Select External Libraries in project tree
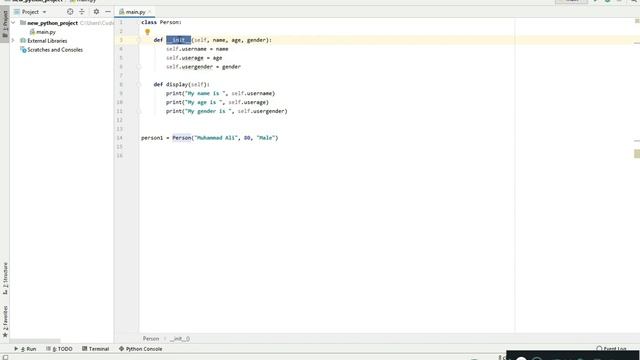The image size is (640, 360). [x=47, y=41]
